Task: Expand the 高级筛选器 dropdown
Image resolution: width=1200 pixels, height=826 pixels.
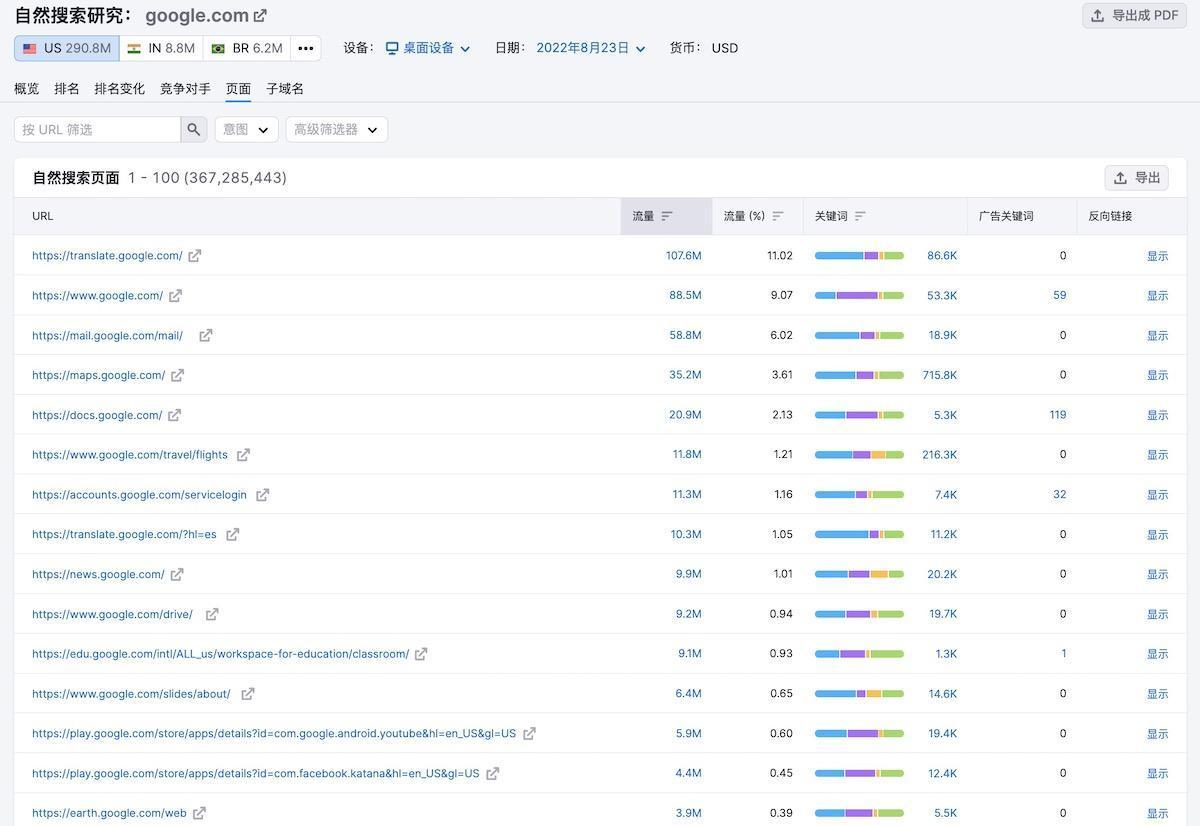Action: coord(337,129)
